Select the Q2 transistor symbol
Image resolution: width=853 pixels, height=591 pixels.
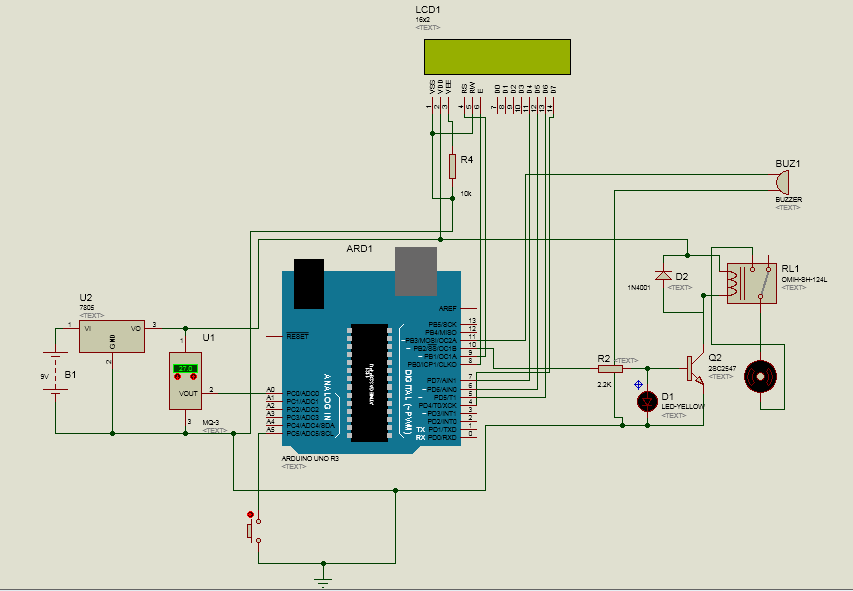[x=695, y=370]
